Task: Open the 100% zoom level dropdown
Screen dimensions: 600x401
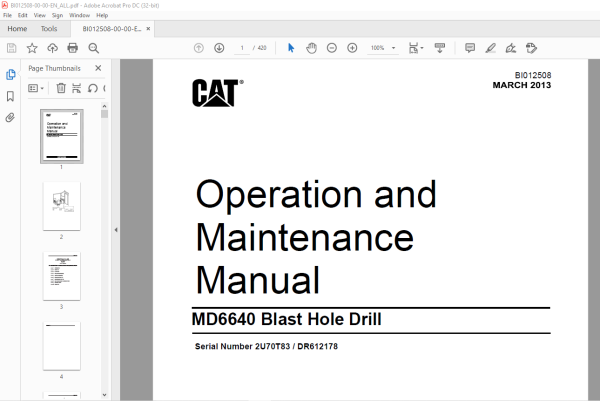Action: pos(383,48)
